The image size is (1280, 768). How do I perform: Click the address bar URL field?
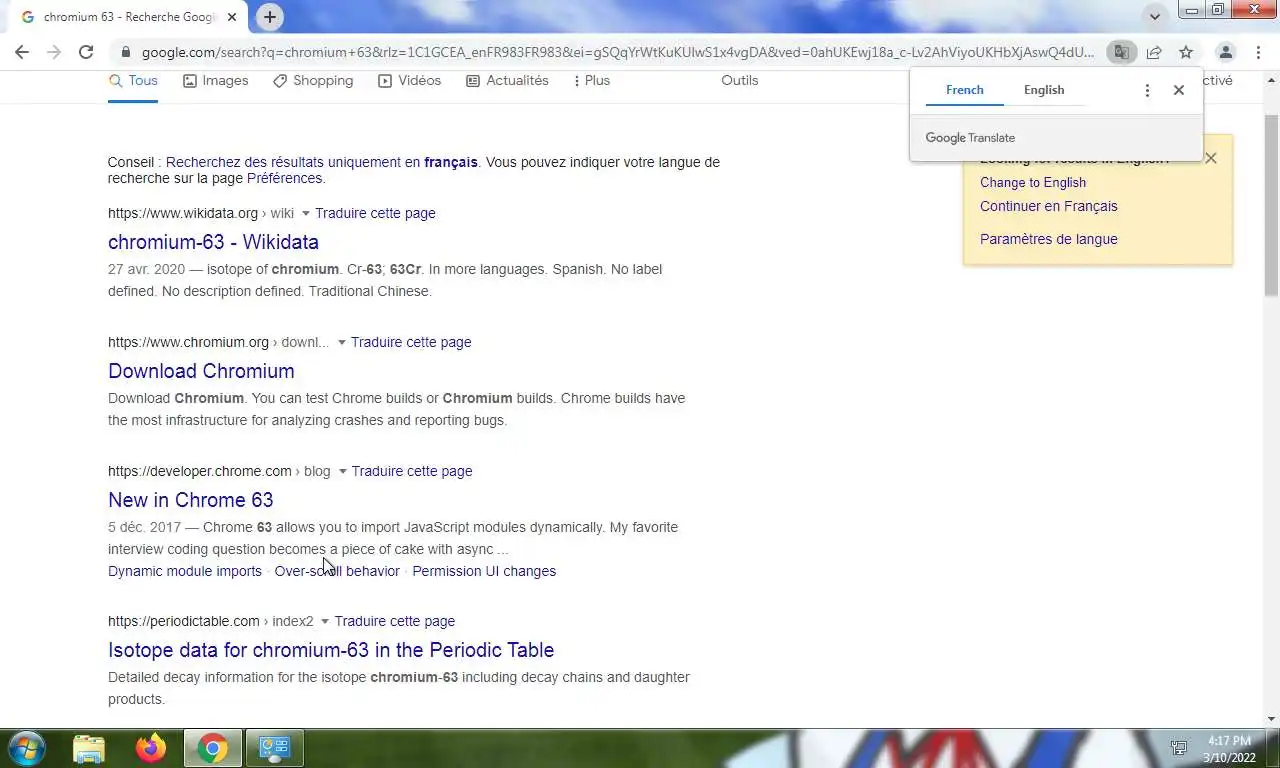[617, 52]
